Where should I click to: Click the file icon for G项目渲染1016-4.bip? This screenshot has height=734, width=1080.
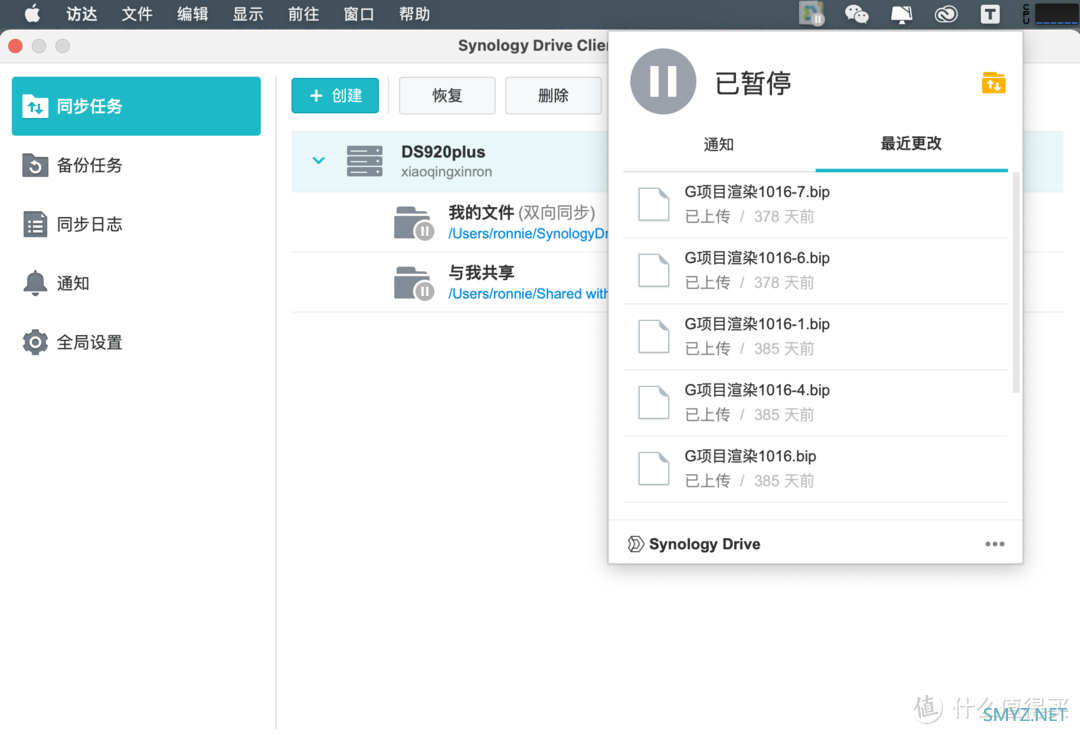click(x=653, y=402)
